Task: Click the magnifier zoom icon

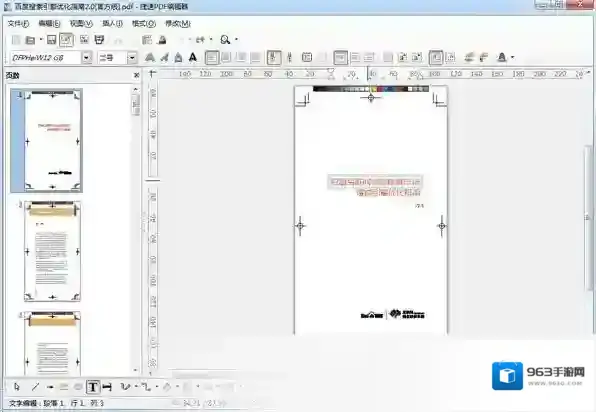Action: tap(225, 39)
